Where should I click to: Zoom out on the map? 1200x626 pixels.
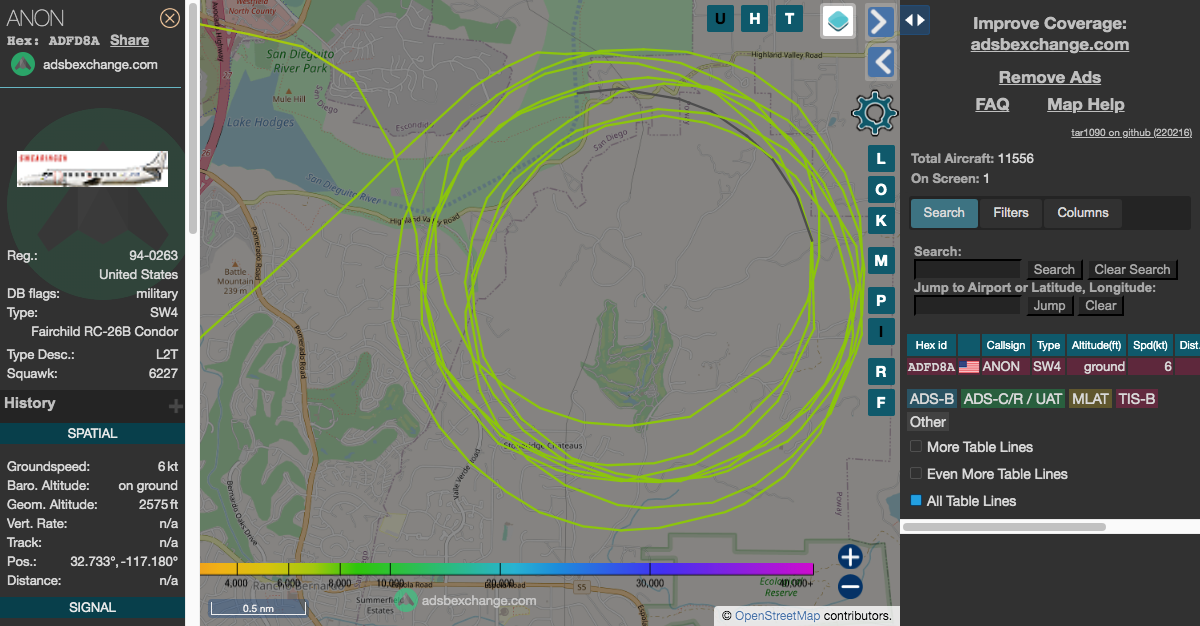click(x=850, y=587)
